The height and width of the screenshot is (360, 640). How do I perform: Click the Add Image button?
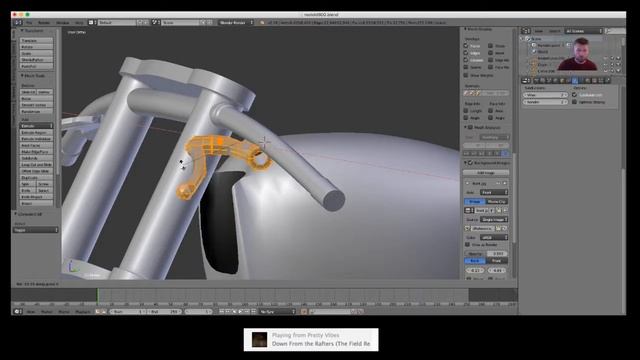486,173
